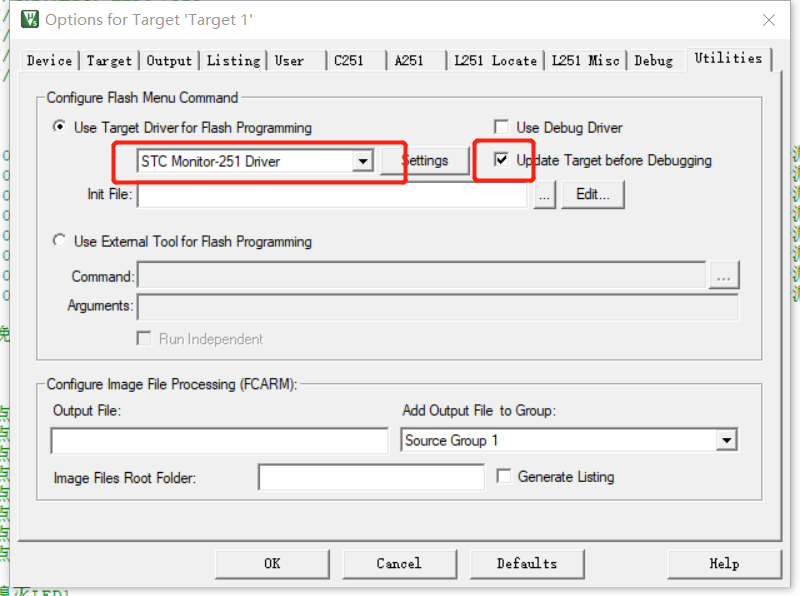Open the Target tab
This screenshot has height=596, width=800.
109,61
